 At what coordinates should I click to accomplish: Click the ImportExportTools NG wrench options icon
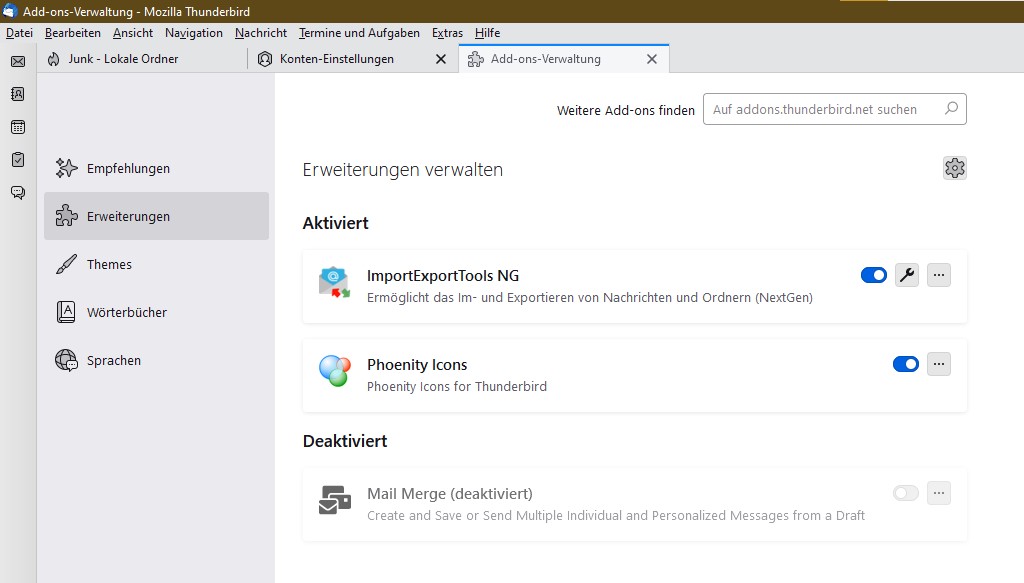[x=906, y=275]
